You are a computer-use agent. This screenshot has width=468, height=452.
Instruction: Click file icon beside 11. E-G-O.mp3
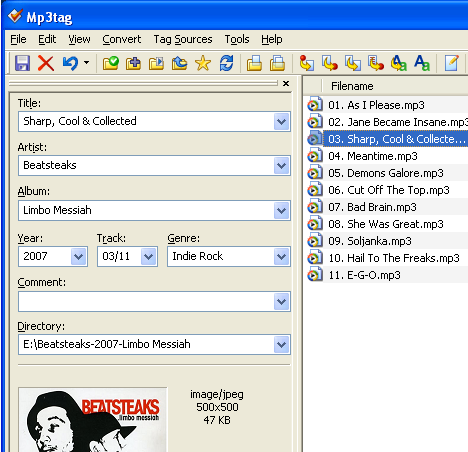[x=315, y=275]
